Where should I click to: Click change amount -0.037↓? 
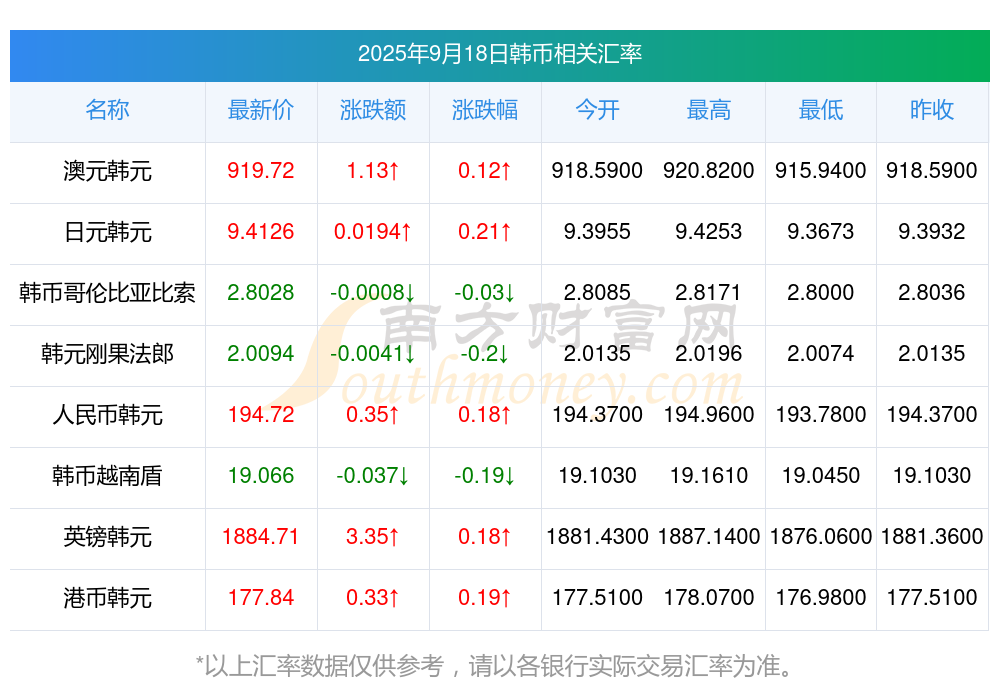[x=373, y=476]
